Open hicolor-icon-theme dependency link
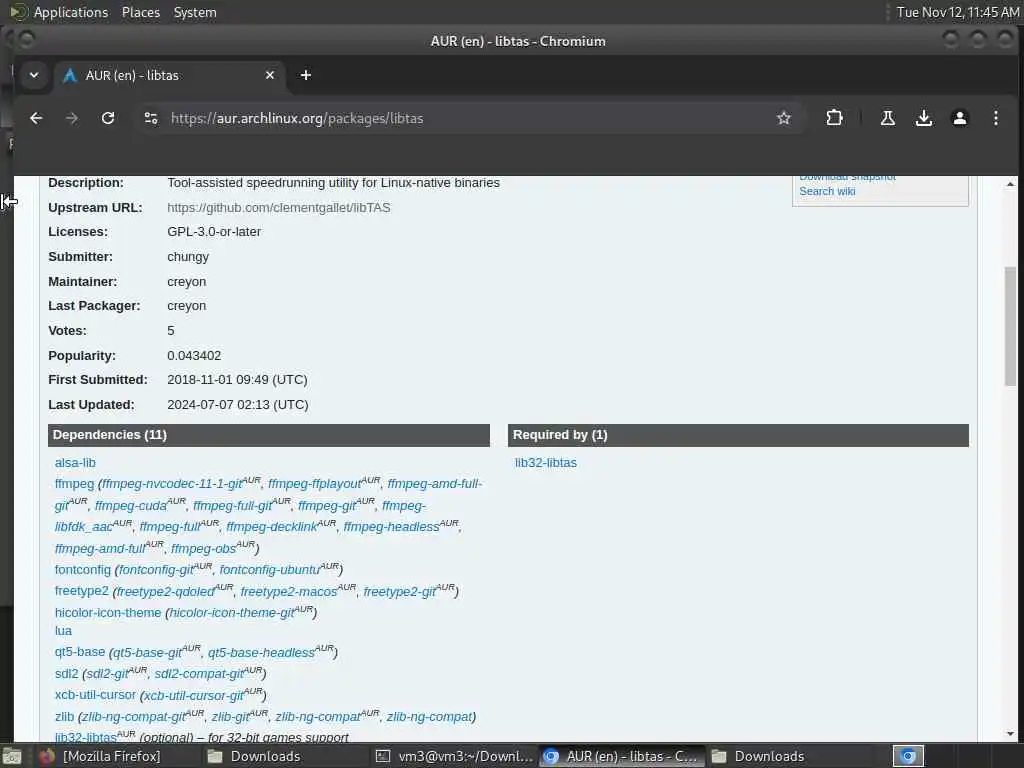Screen dimensions: 1024x768 [108, 613]
